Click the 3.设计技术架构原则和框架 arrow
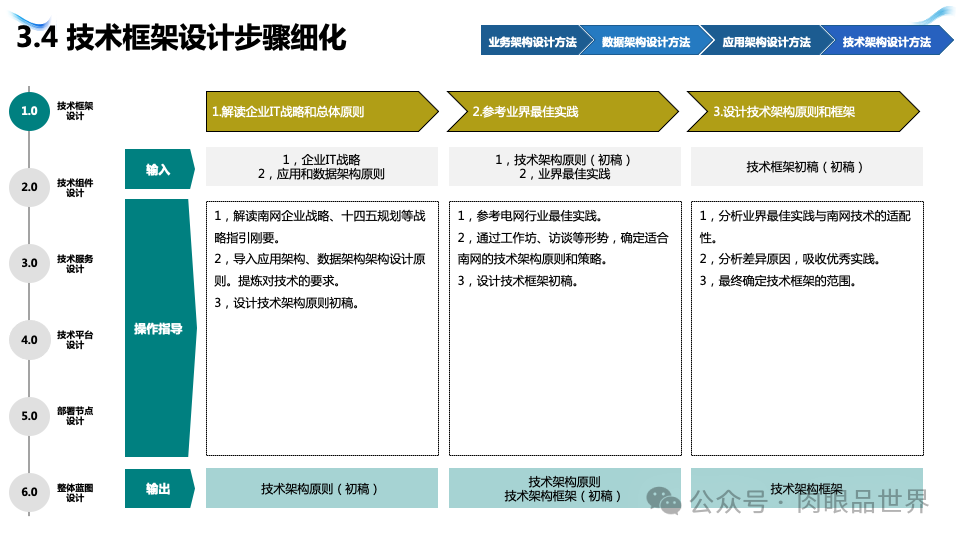 click(803, 111)
